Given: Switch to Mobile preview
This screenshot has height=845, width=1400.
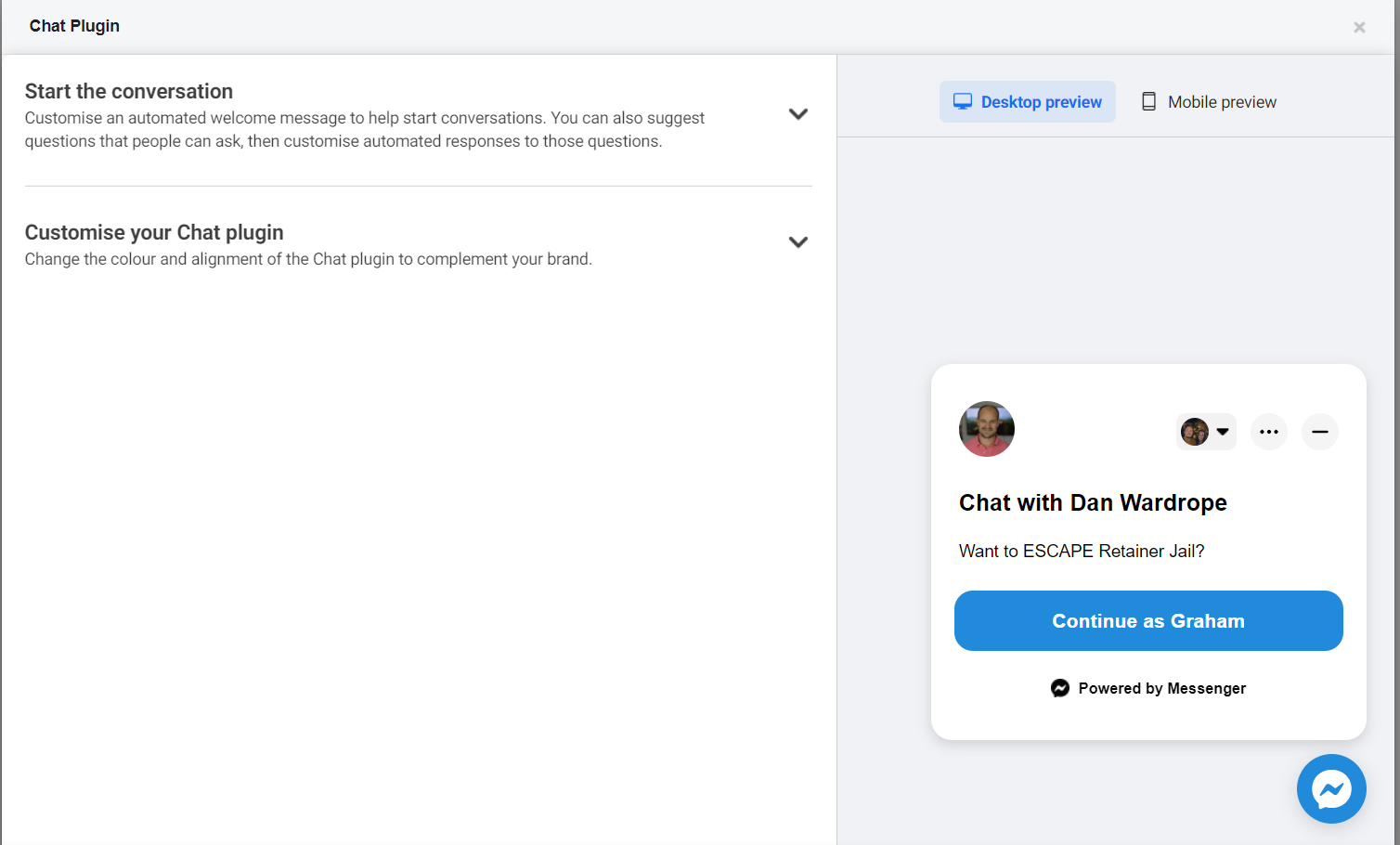Looking at the screenshot, I should (x=1221, y=101).
